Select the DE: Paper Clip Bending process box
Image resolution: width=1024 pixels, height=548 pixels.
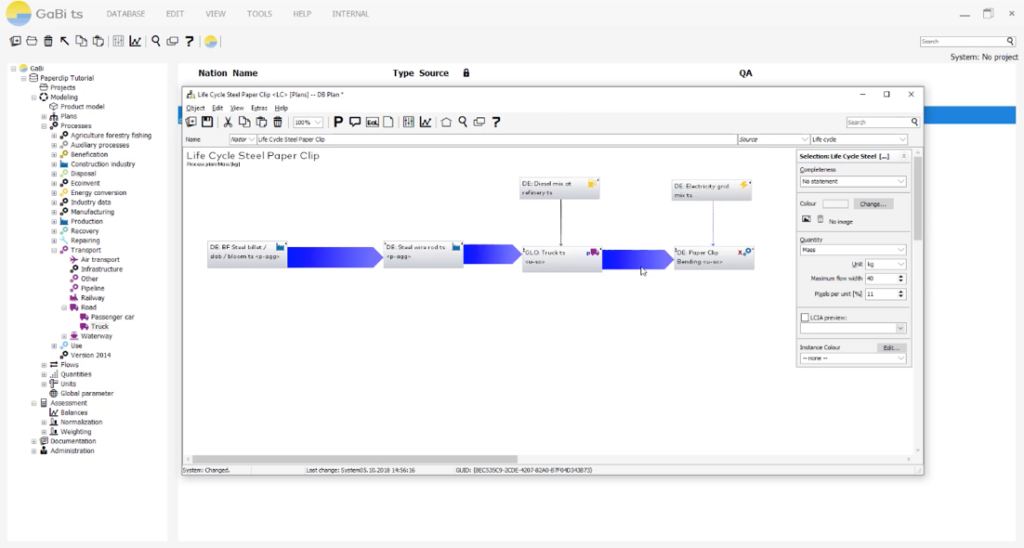(714, 257)
